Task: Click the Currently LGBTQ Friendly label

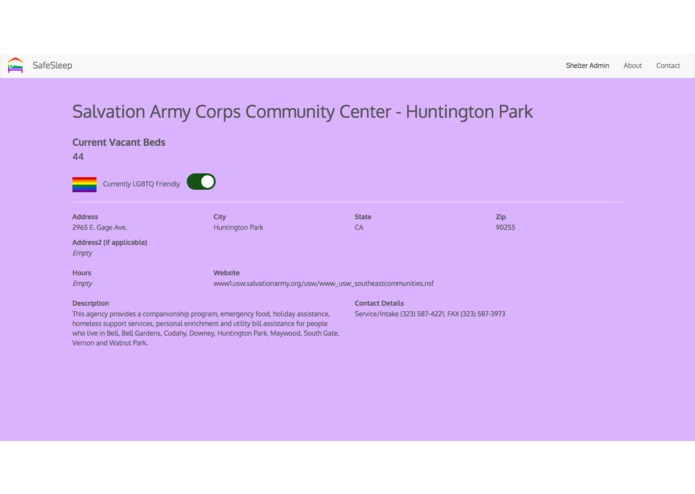Action: (141, 184)
